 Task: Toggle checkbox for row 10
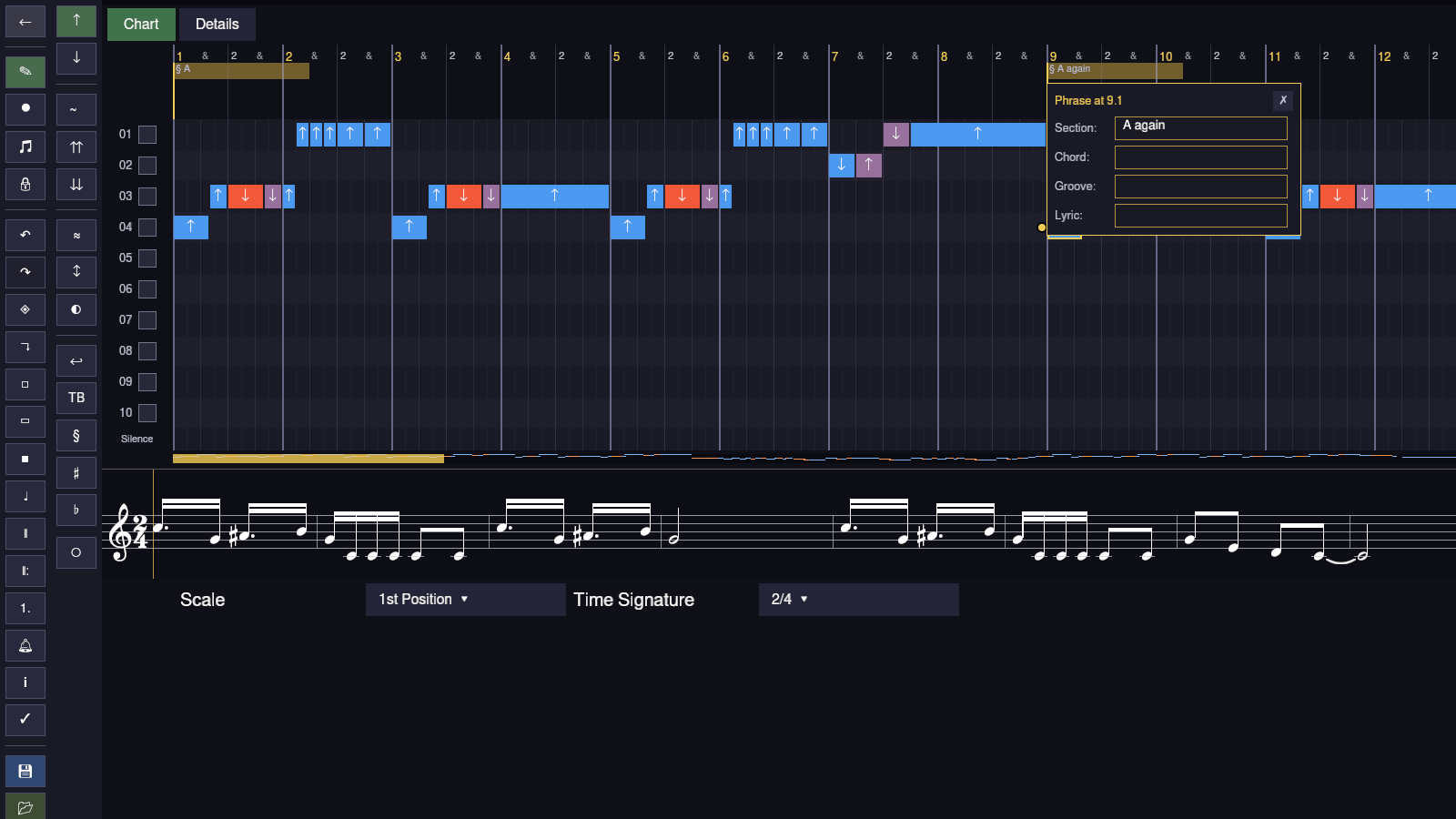[147, 413]
